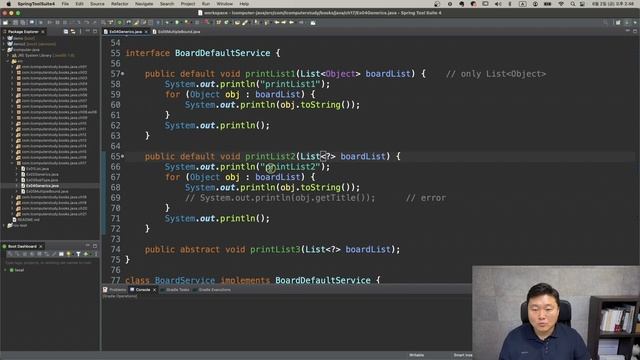This screenshot has width=640, height=360.
Task: Click BoardDefaultService interface name on line 55
Action: pyautogui.click(x=222, y=53)
